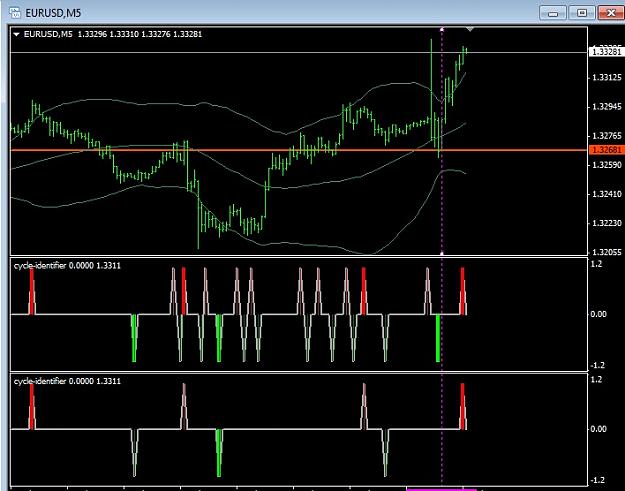Click the 1.33125 price scale value
This screenshot has width=625, height=491.
tap(607, 77)
